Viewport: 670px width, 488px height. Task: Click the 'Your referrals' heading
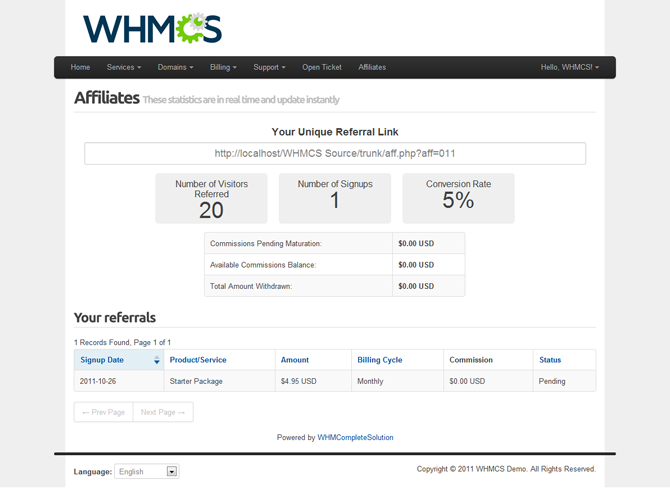(x=115, y=317)
